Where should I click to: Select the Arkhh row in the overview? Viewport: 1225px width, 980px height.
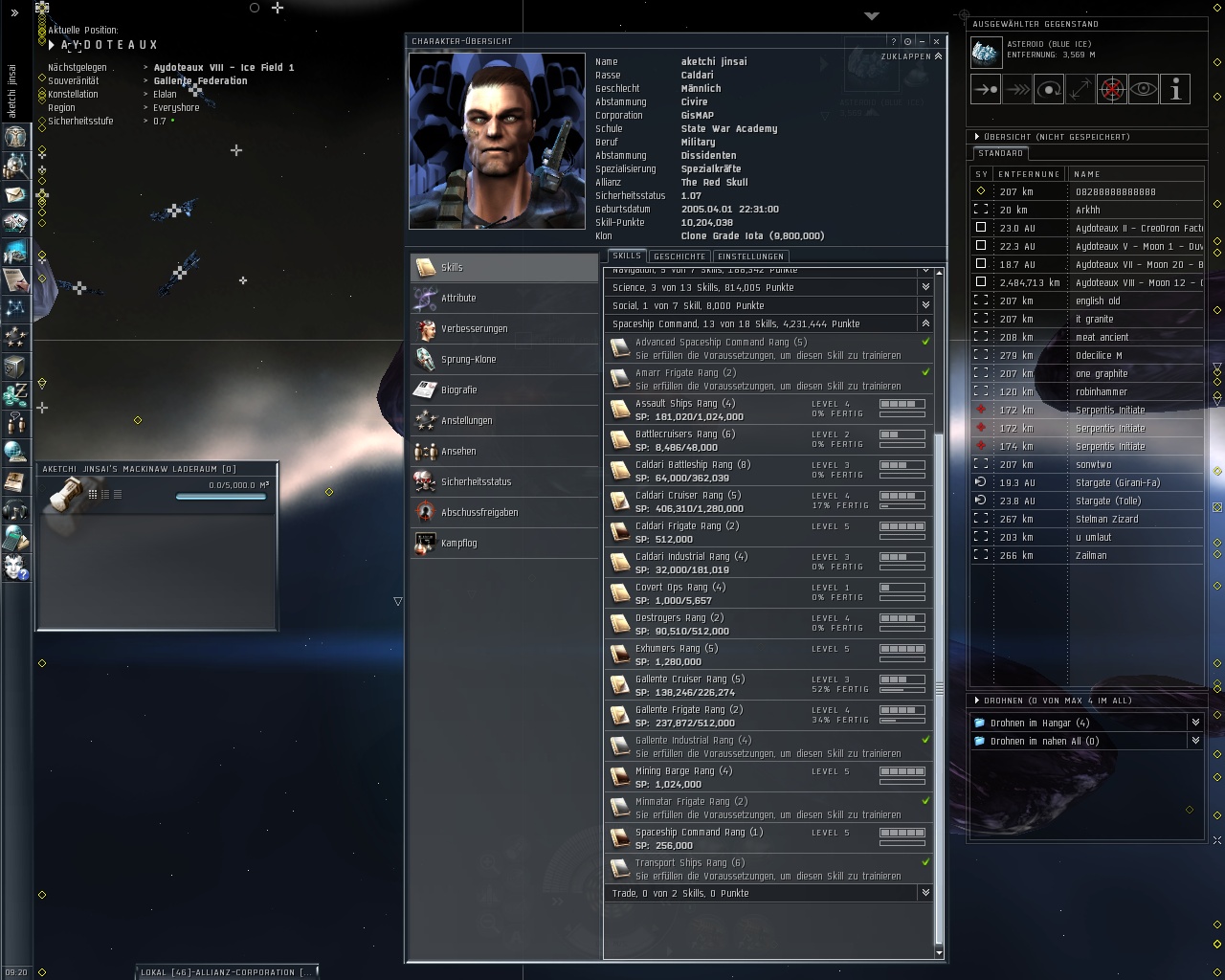[1087, 210]
